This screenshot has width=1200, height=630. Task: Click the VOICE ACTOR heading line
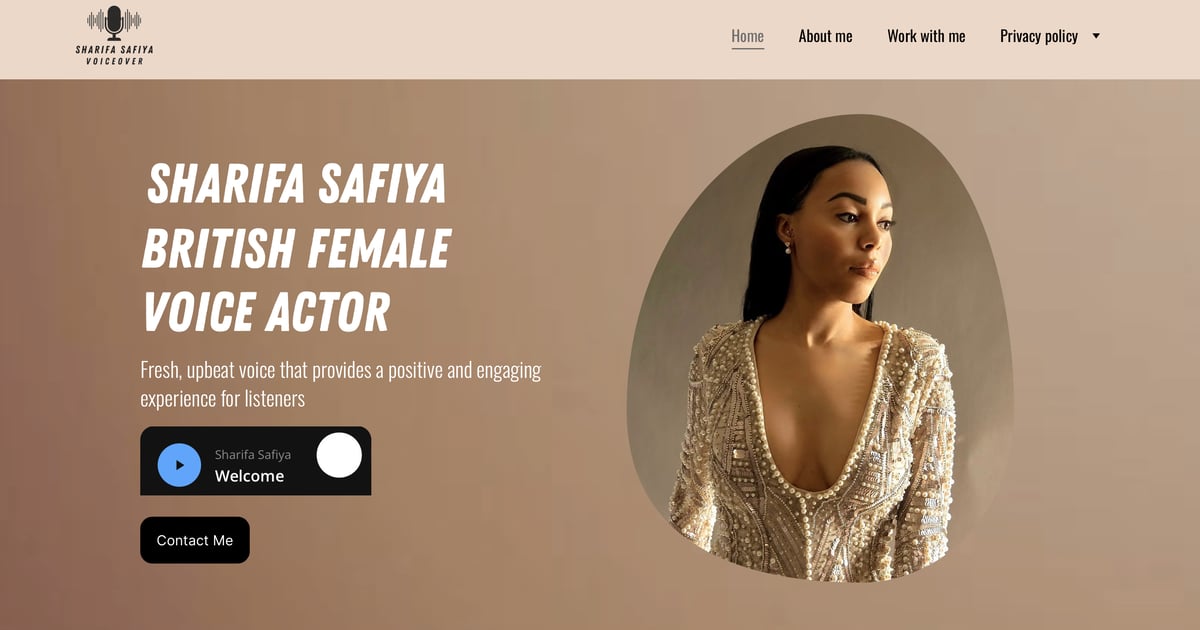click(265, 312)
